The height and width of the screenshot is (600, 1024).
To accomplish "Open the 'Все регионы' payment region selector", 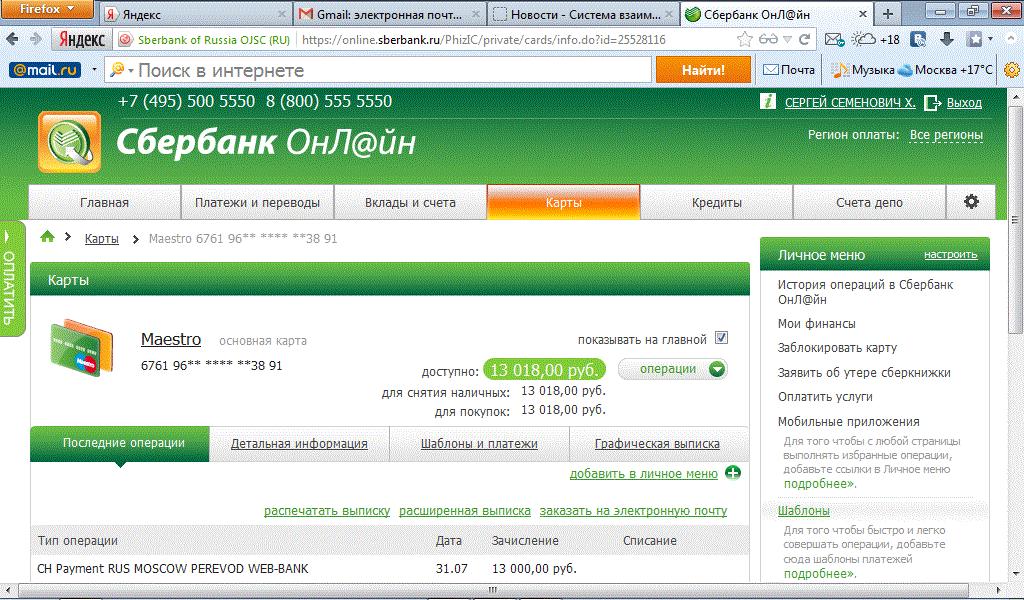I will pyautogui.click(x=946, y=135).
